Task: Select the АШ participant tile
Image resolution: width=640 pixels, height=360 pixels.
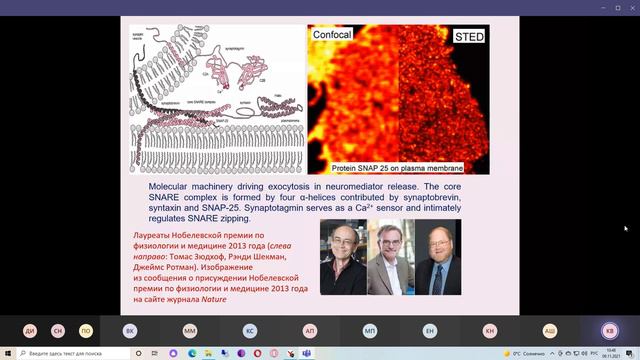Action: click(x=550, y=331)
